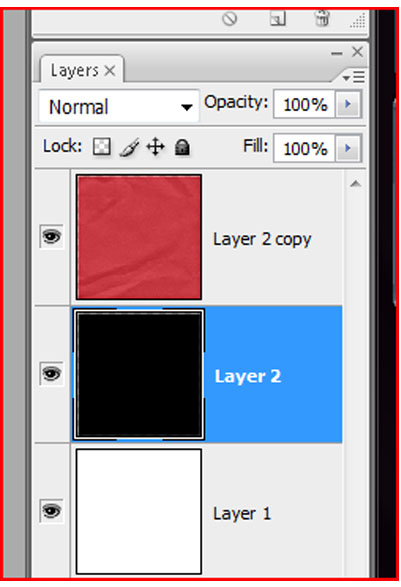Open the Normal blend mode dropdown
The height and width of the screenshot is (587, 401).
(x=119, y=107)
